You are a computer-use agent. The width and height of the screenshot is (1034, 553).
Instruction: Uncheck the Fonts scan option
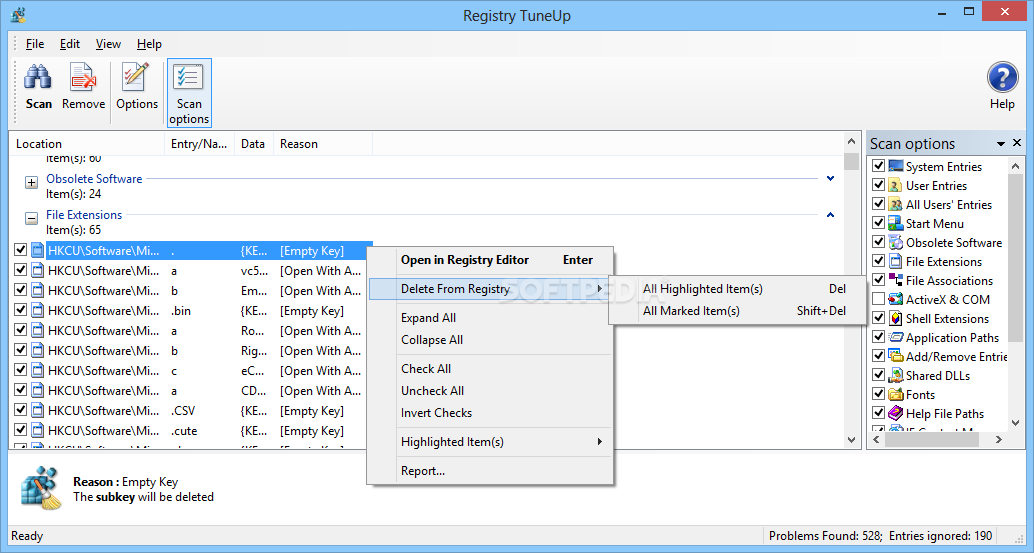click(x=878, y=393)
